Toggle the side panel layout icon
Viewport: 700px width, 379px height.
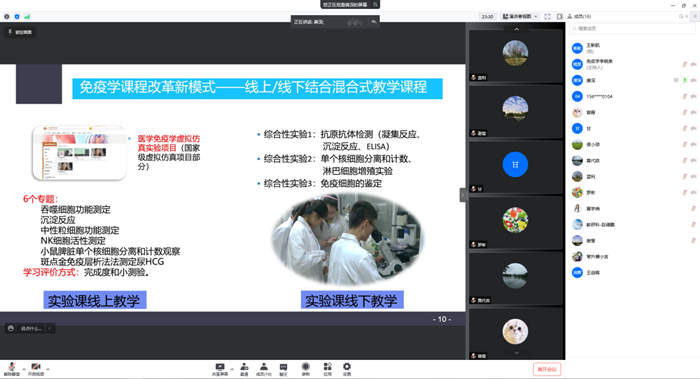559,17
